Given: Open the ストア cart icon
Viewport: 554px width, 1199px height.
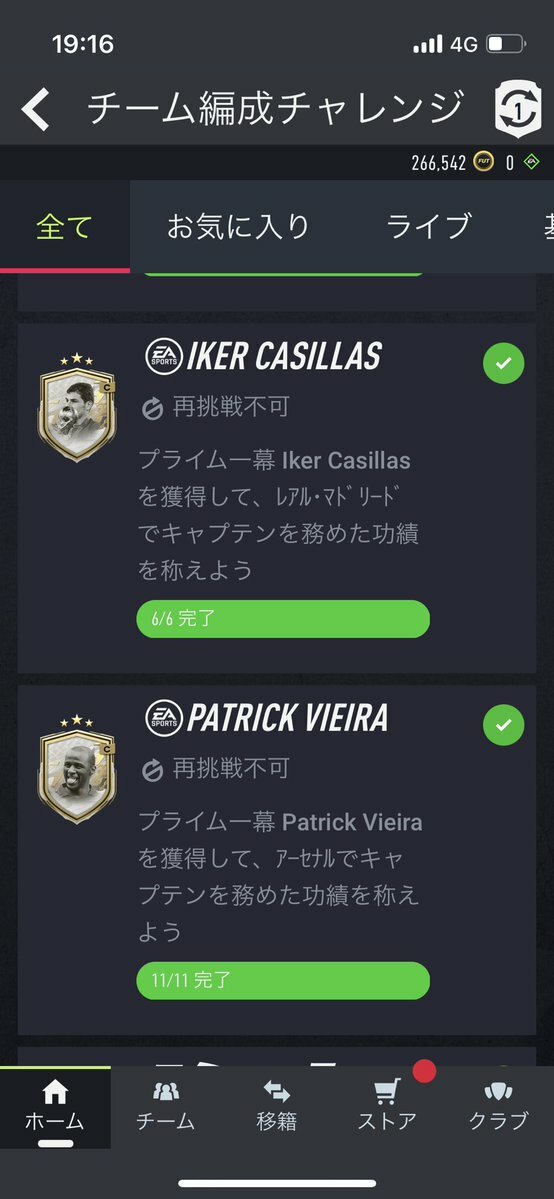Looking at the screenshot, I should pyautogui.click(x=388, y=1091).
